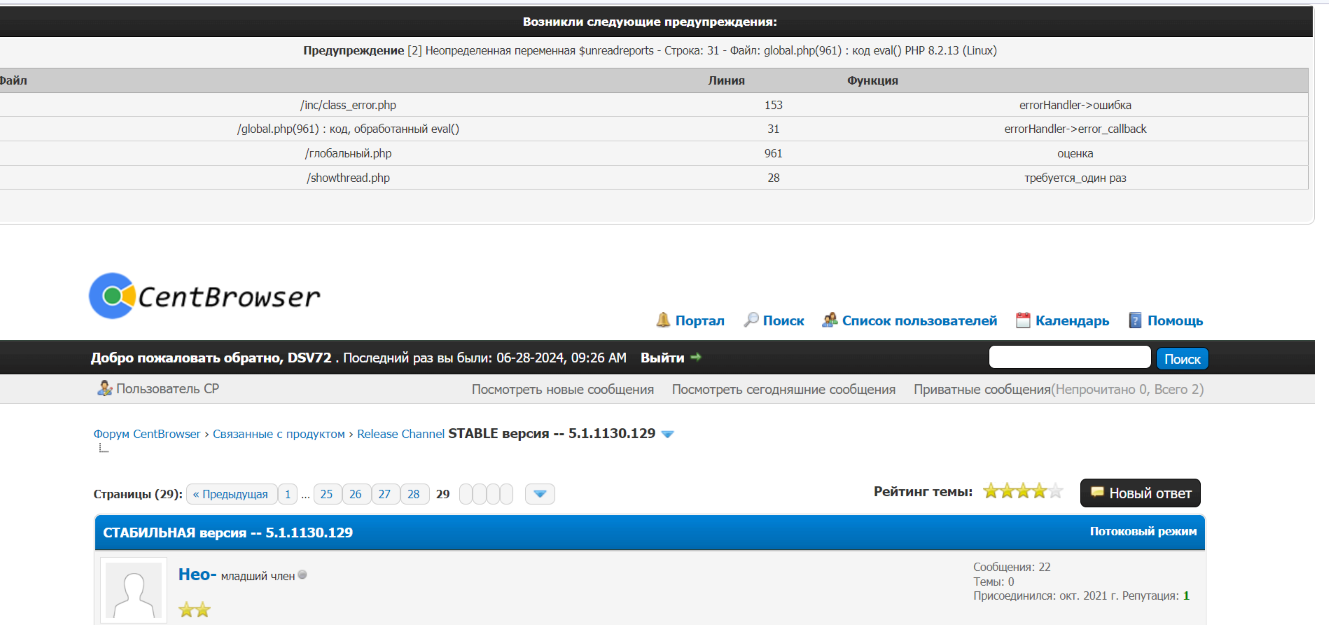The width and height of the screenshot is (1329, 625).
Task: Go to Связанные с продуктом breadcrumb
Action: [x=278, y=434]
